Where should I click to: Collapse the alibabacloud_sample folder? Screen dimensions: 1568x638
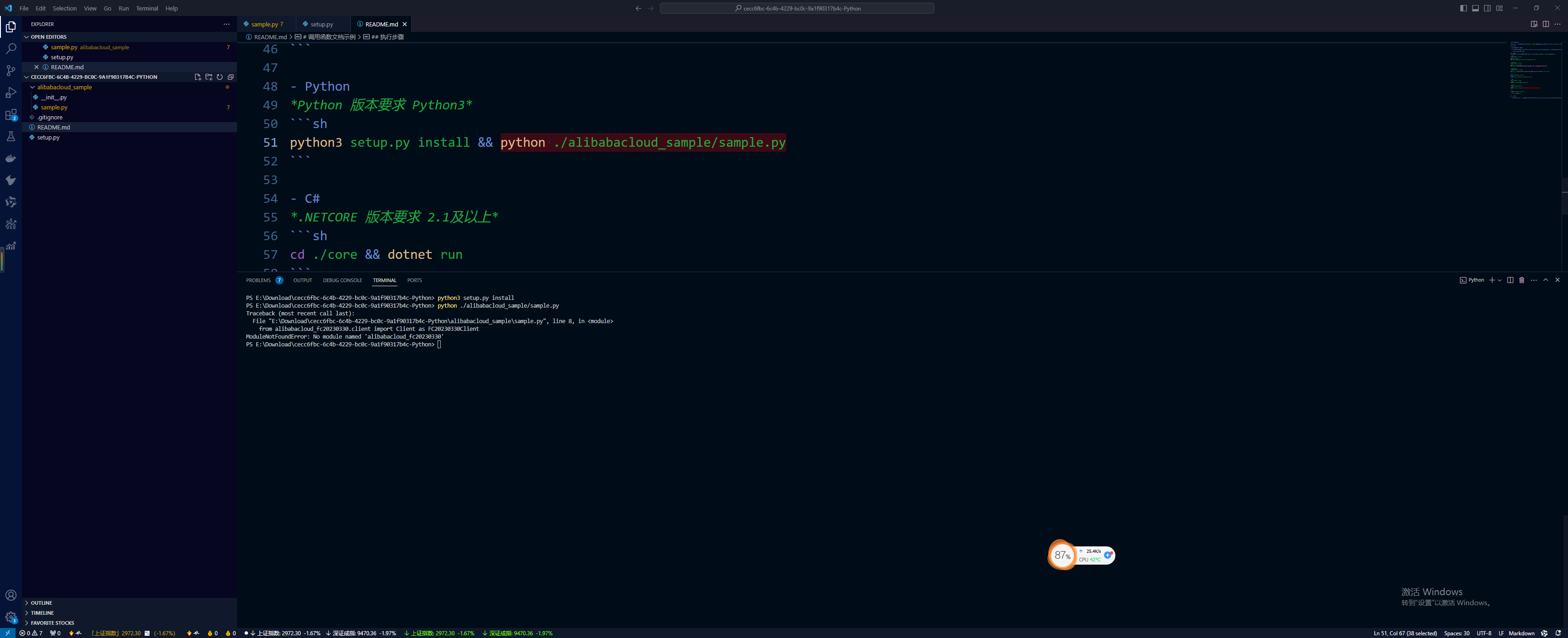coord(33,87)
